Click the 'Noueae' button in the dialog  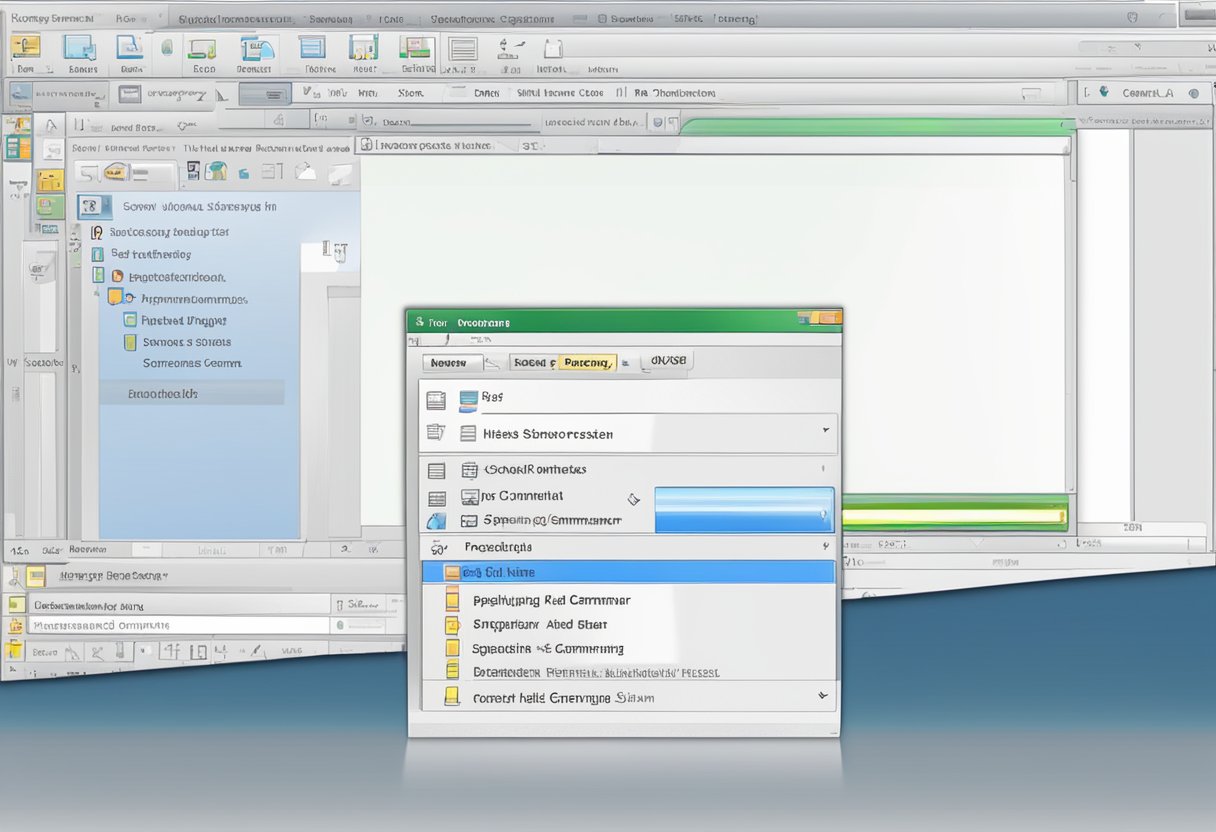(452, 363)
